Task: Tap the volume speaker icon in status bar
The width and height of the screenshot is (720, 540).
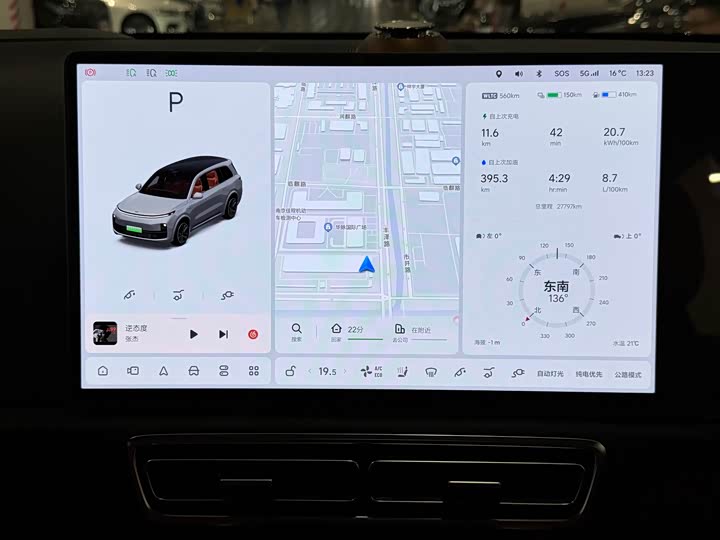Action: [519, 73]
